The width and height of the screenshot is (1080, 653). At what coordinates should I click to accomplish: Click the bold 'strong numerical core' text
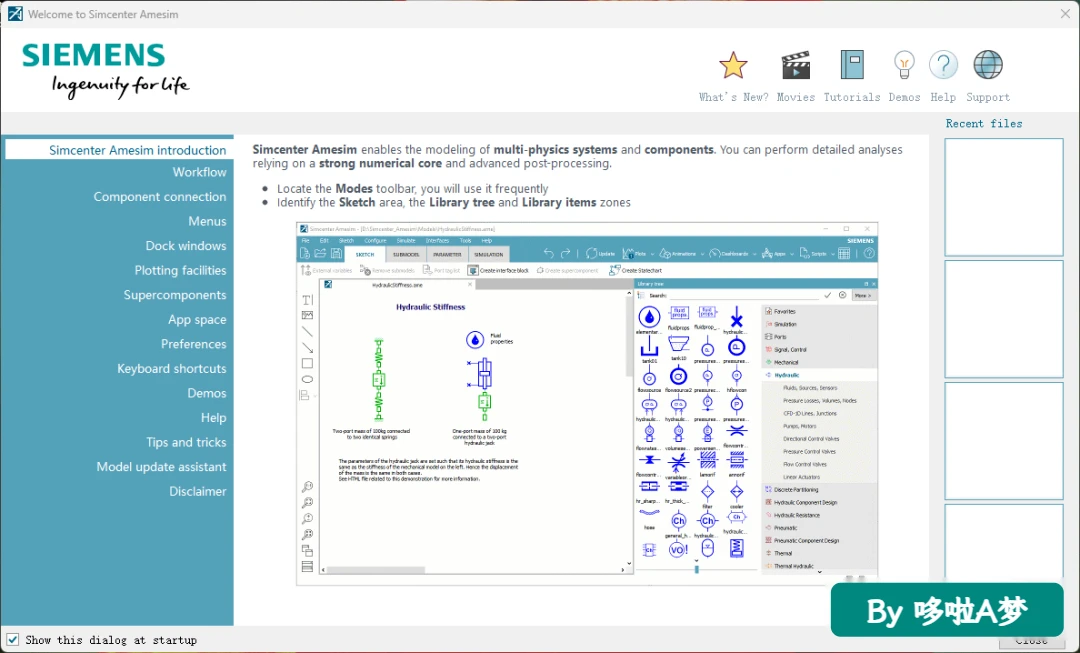[380, 164]
